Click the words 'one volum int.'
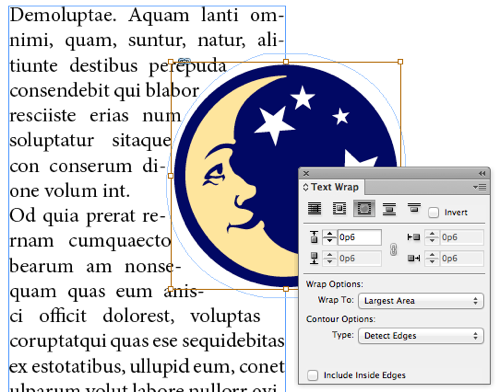 70,191
